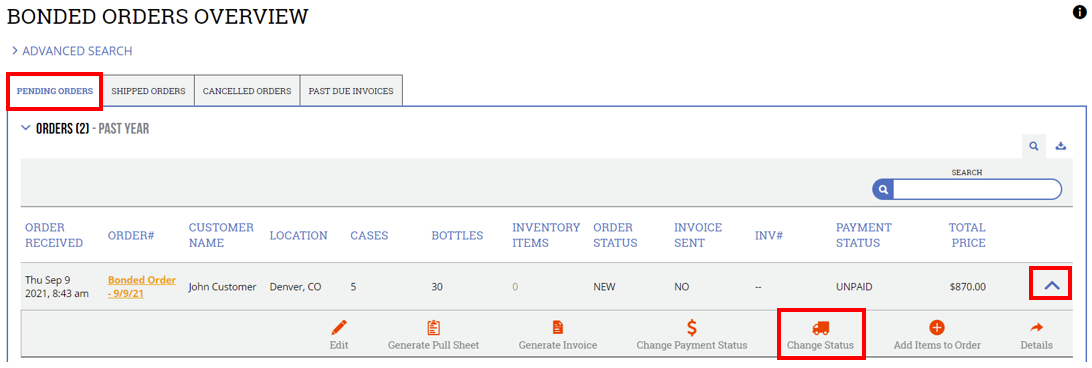Open order Details arrow icon

tap(1036, 328)
